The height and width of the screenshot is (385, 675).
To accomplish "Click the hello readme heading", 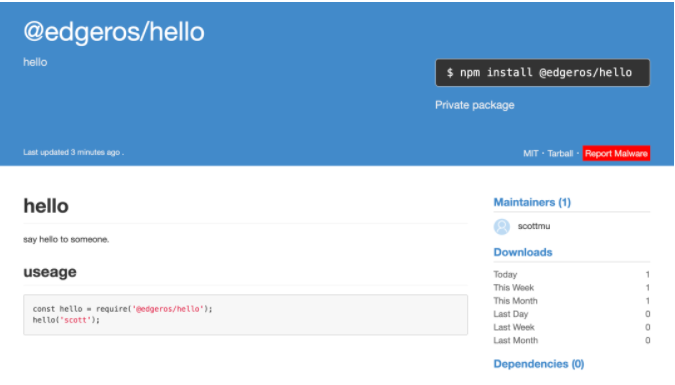I will [46, 206].
